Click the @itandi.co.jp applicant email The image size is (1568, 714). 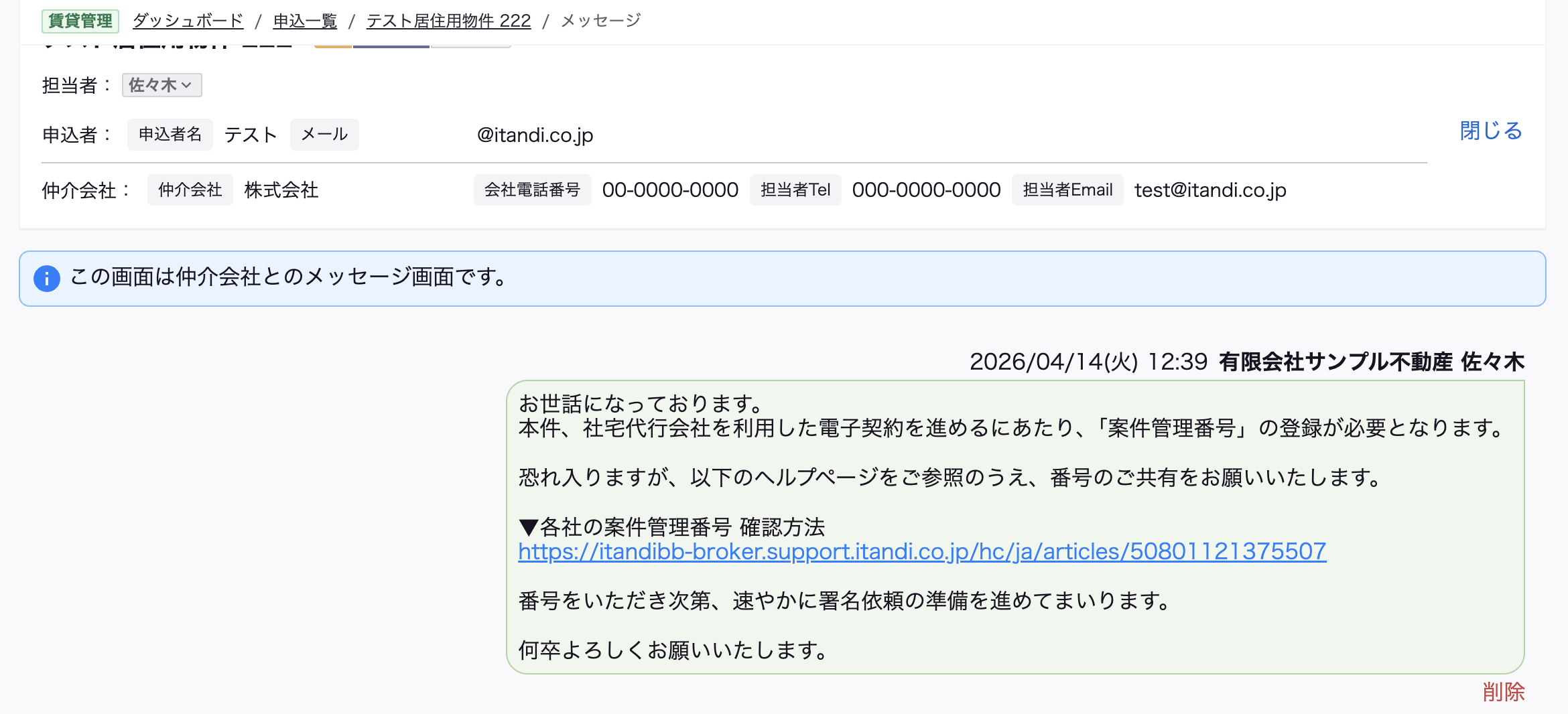(535, 135)
